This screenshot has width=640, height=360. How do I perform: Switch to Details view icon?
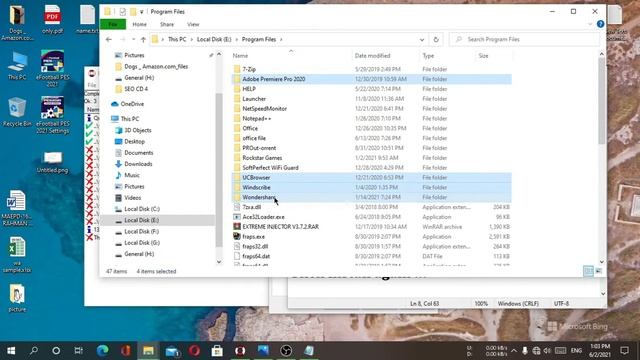pyautogui.click(x=588, y=271)
